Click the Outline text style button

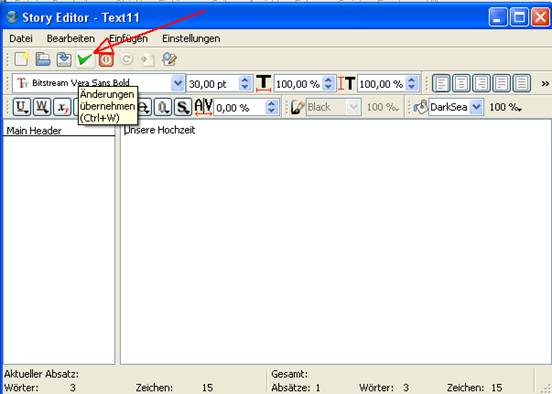(163, 107)
